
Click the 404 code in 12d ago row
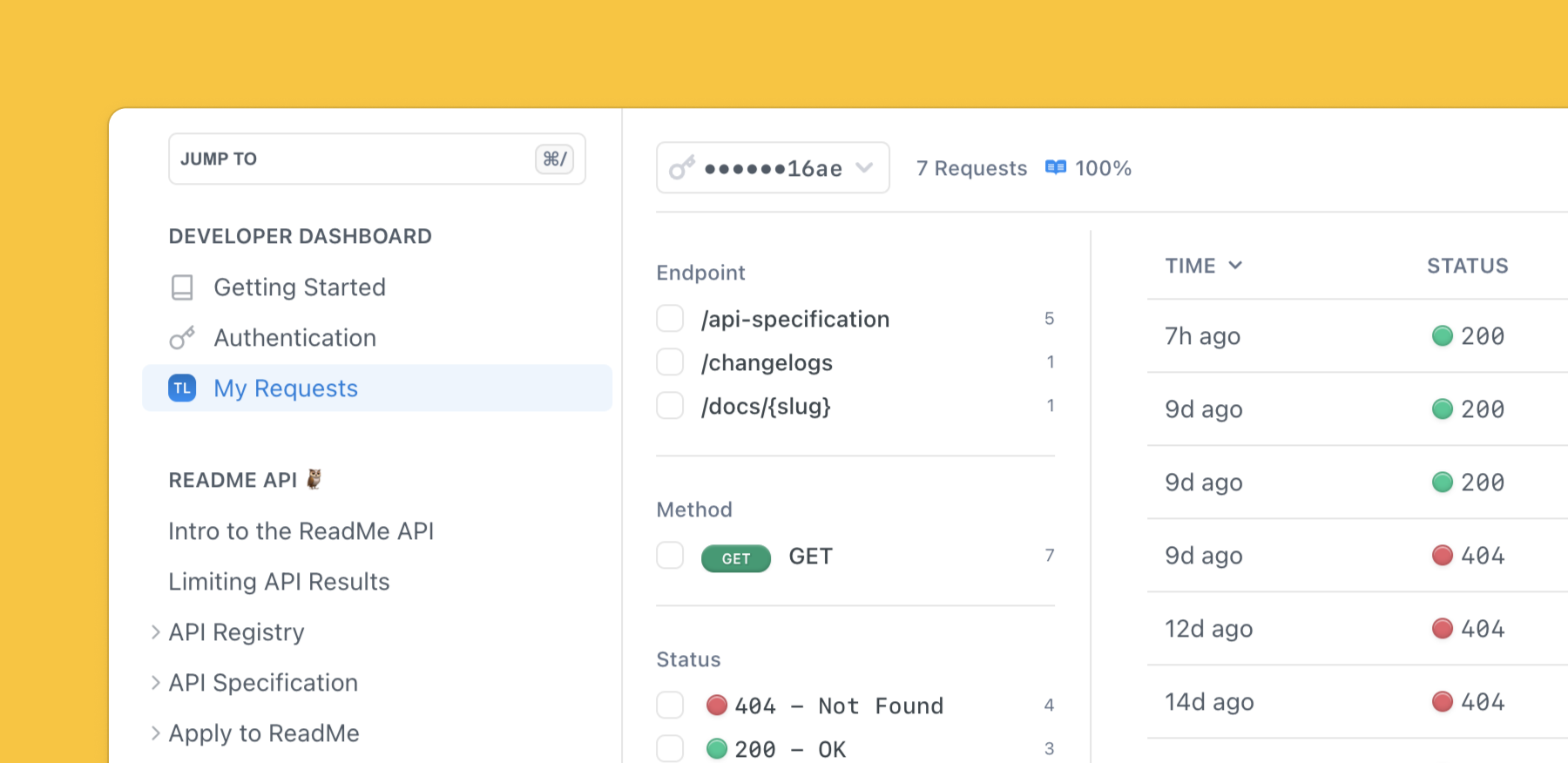[1483, 629]
